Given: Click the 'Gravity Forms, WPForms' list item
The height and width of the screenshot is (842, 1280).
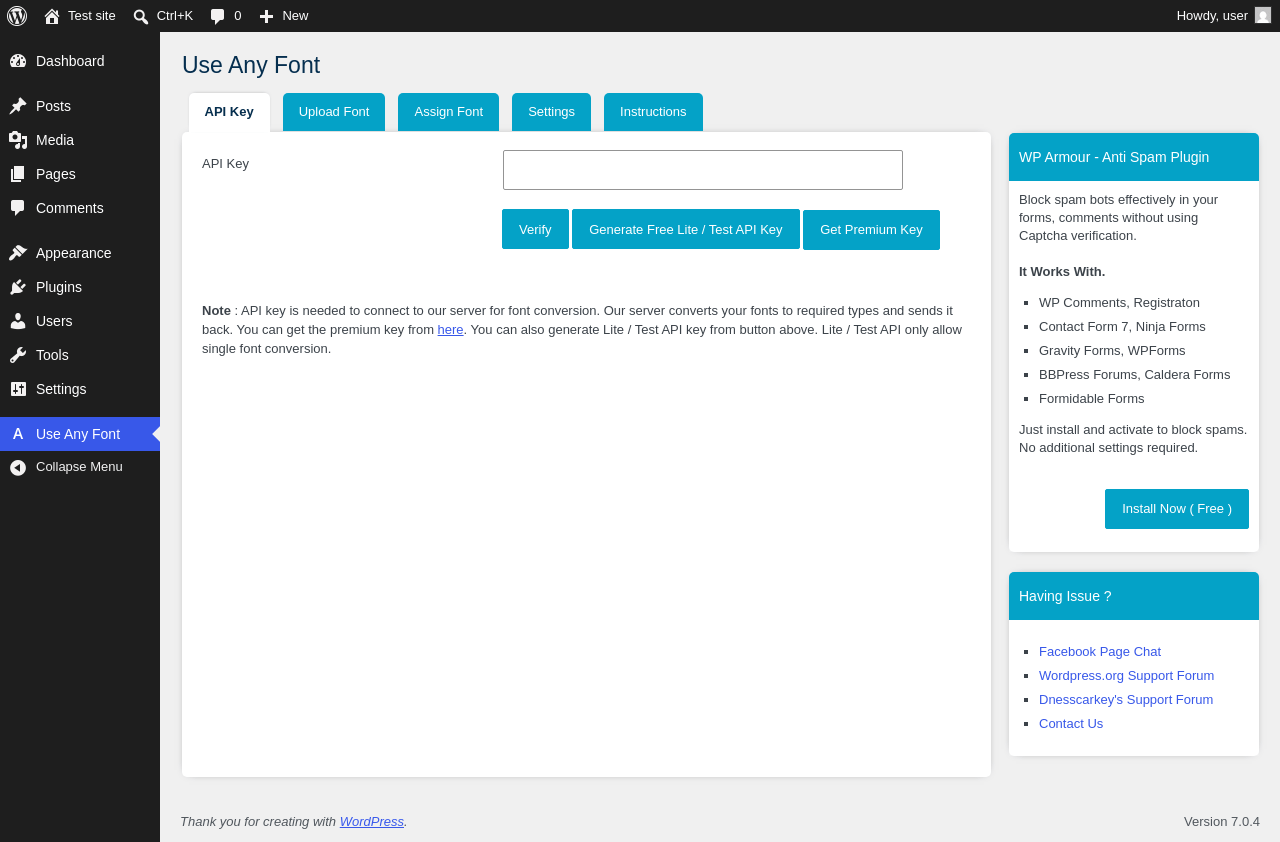Looking at the screenshot, I should click(1112, 351).
